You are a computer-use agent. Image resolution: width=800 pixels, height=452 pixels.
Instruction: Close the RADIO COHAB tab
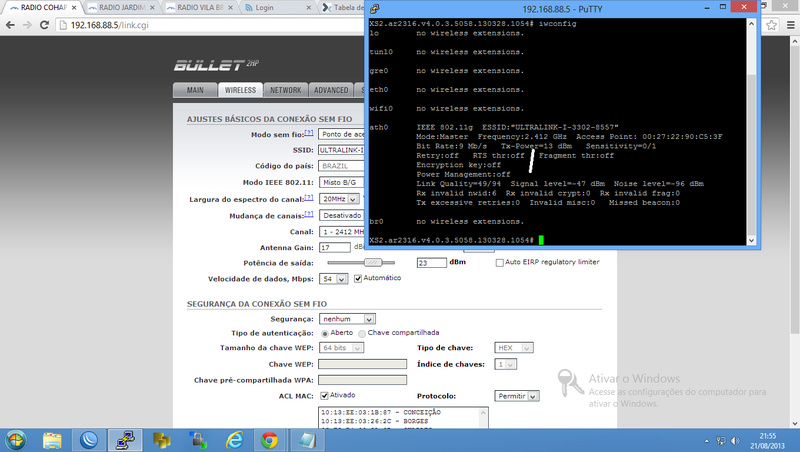tap(74, 8)
